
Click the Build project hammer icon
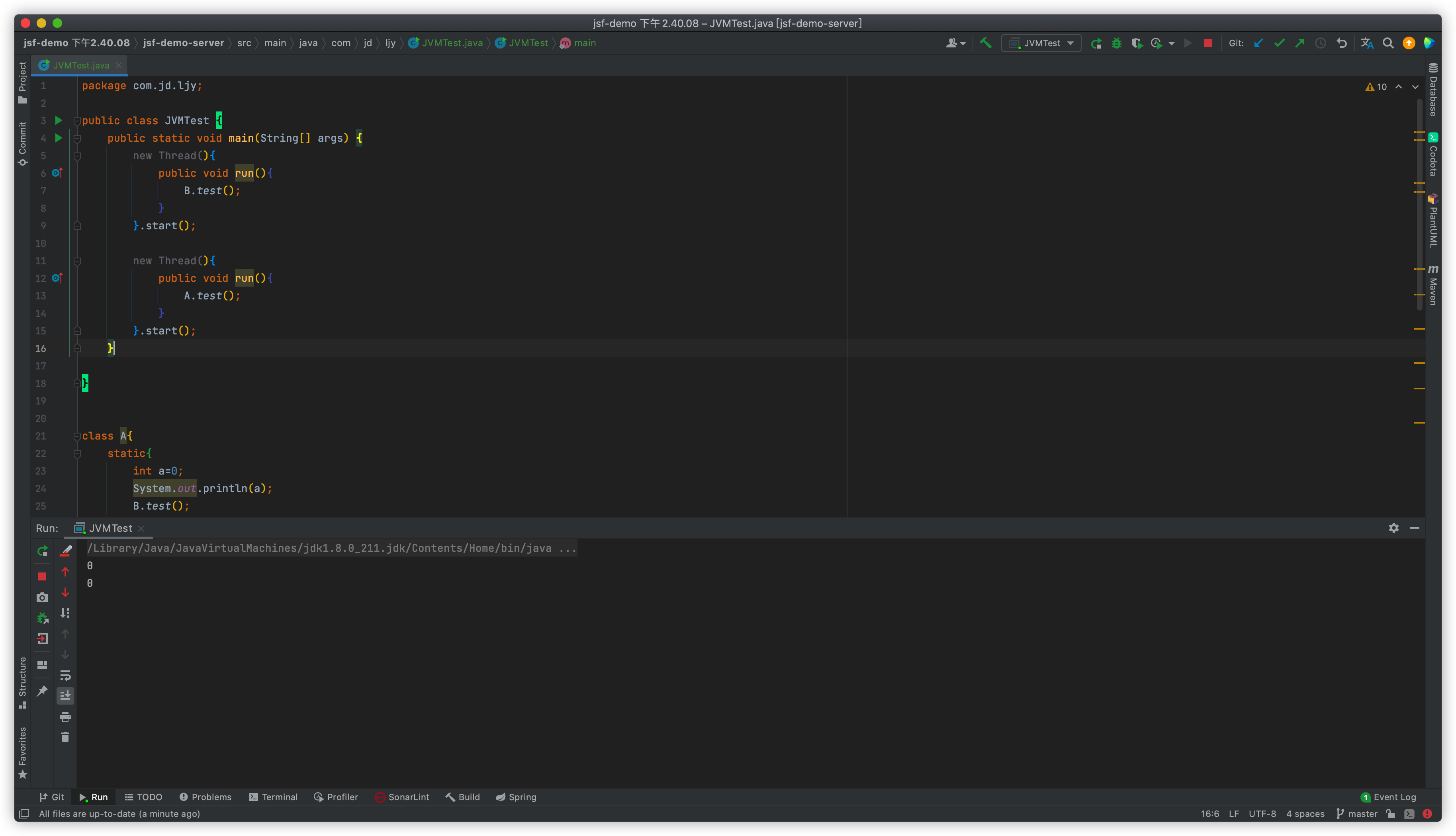[986, 43]
